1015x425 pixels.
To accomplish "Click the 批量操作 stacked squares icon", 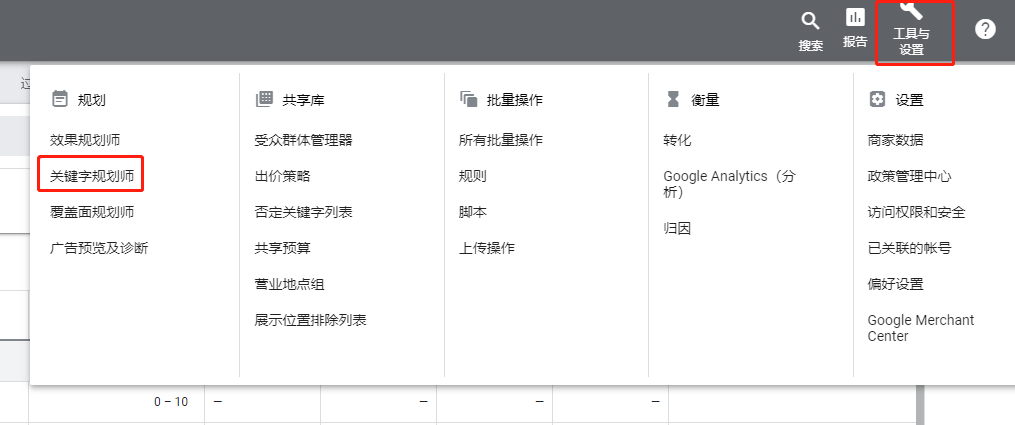I will [468, 99].
